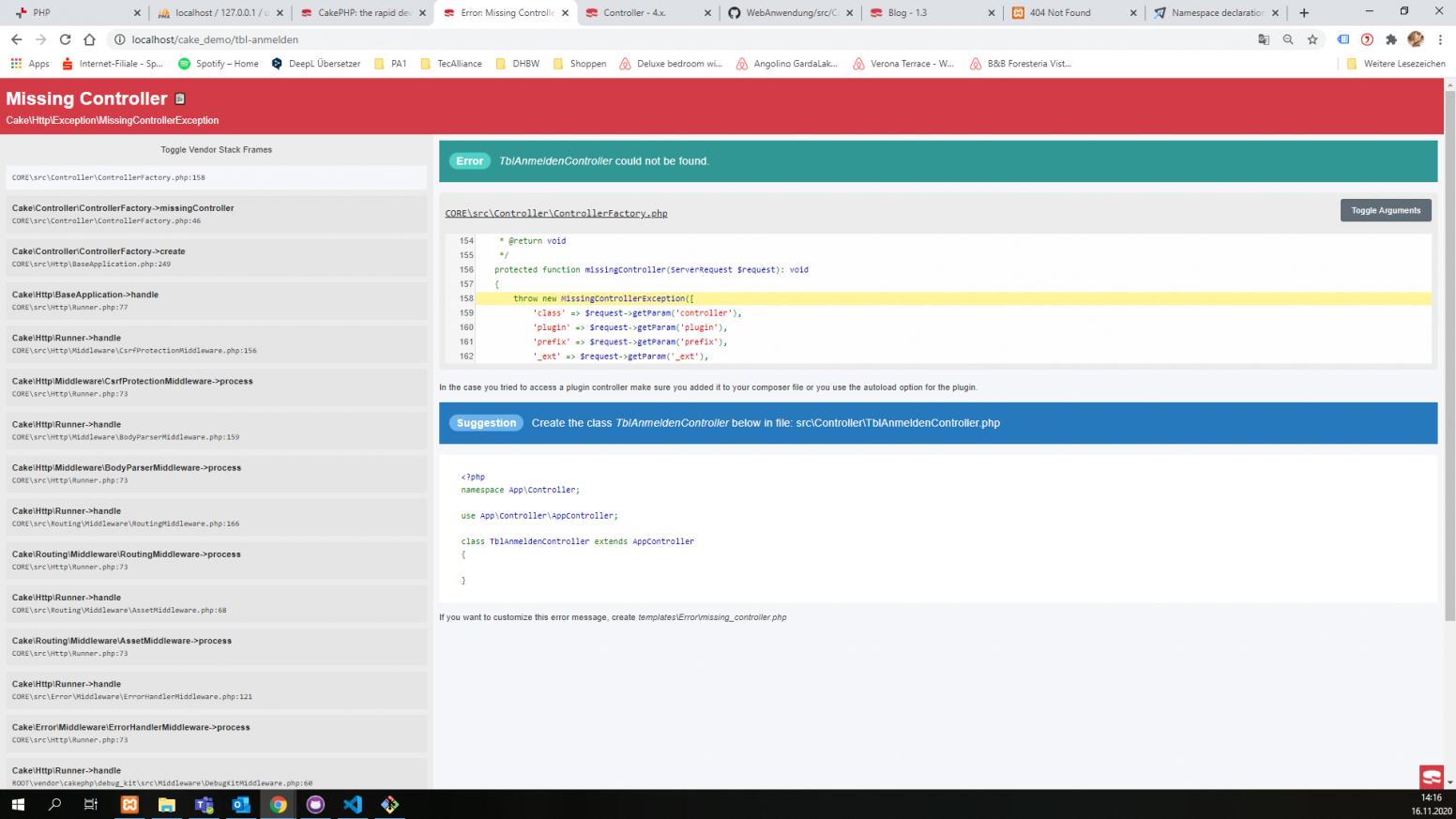The height and width of the screenshot is (819, 1456).
Task: Toggle Vendor Stack Frames visibility
Action: [x=216, y=150]
